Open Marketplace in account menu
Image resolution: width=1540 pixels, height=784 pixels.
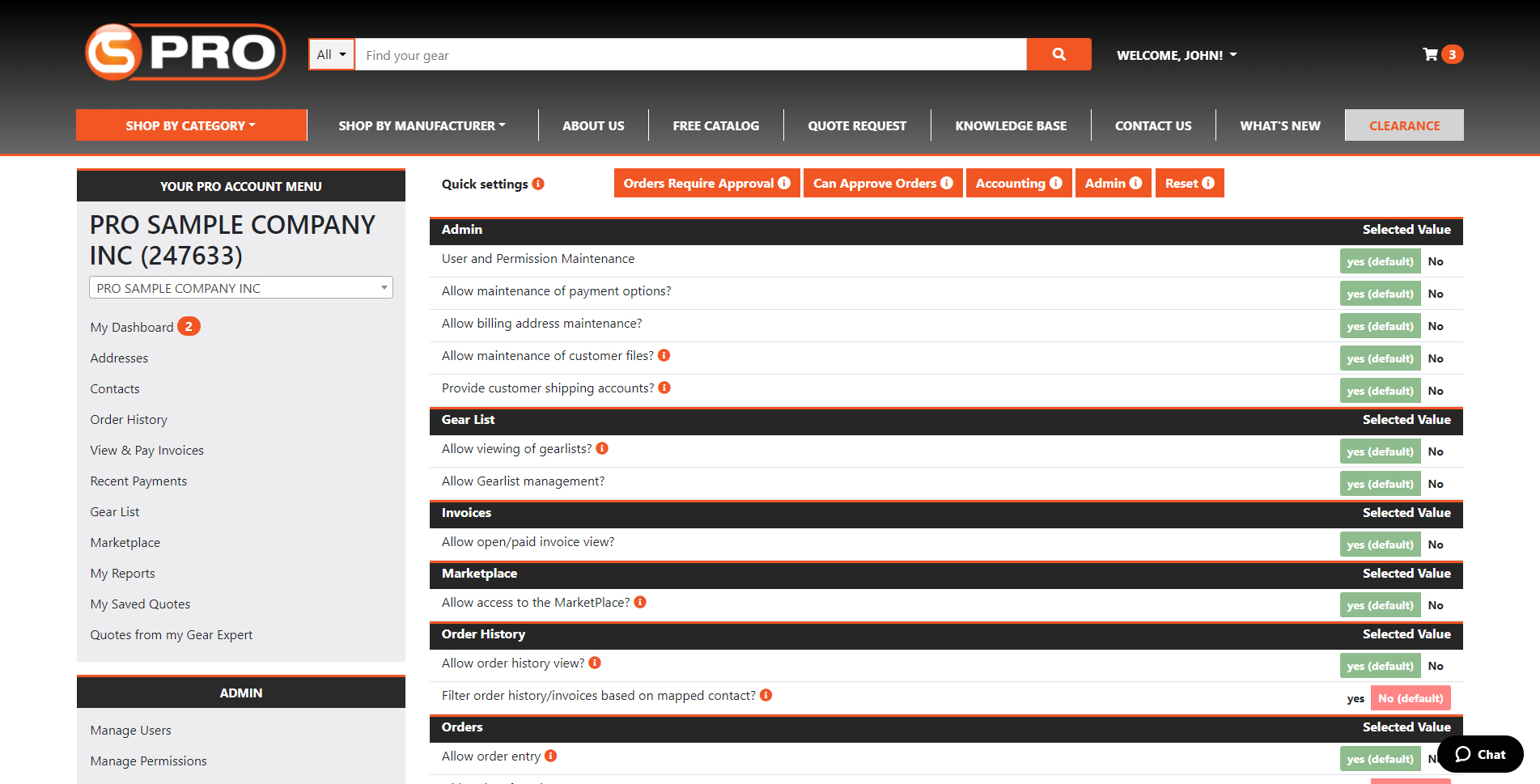click(x=125, y=542)
